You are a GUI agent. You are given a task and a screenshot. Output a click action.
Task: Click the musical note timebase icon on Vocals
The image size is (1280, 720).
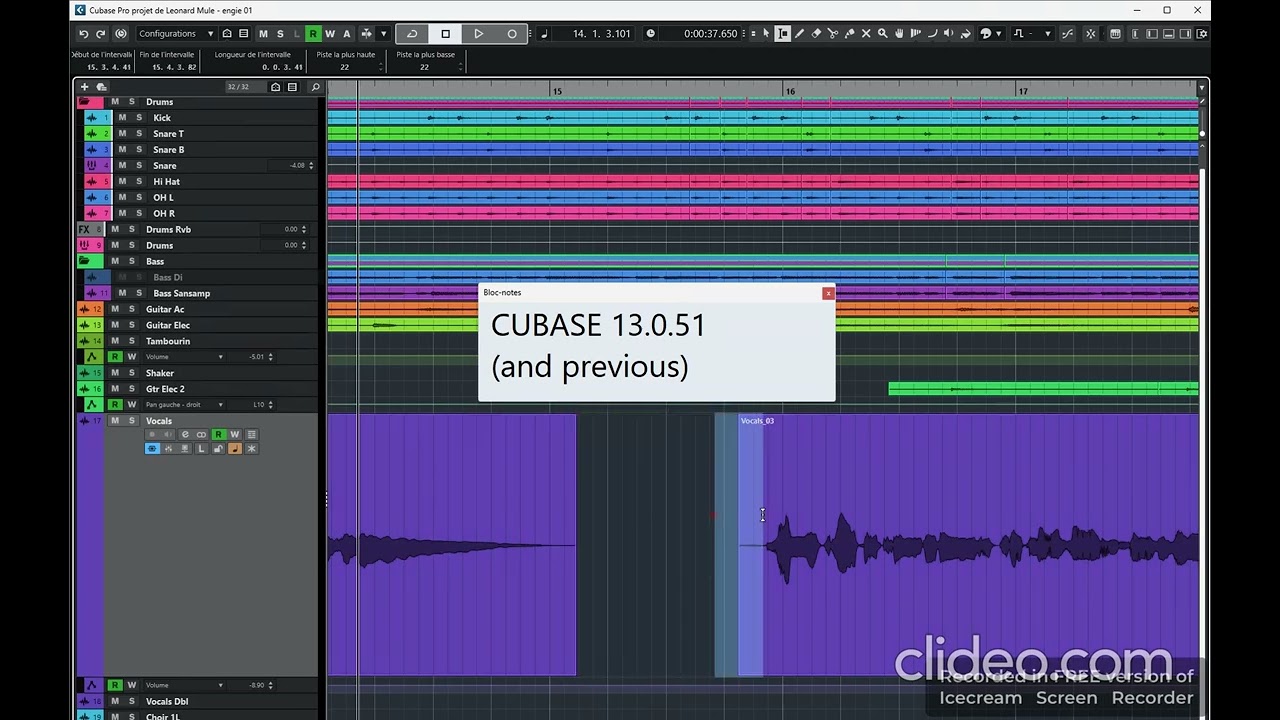tap(235, 448)
